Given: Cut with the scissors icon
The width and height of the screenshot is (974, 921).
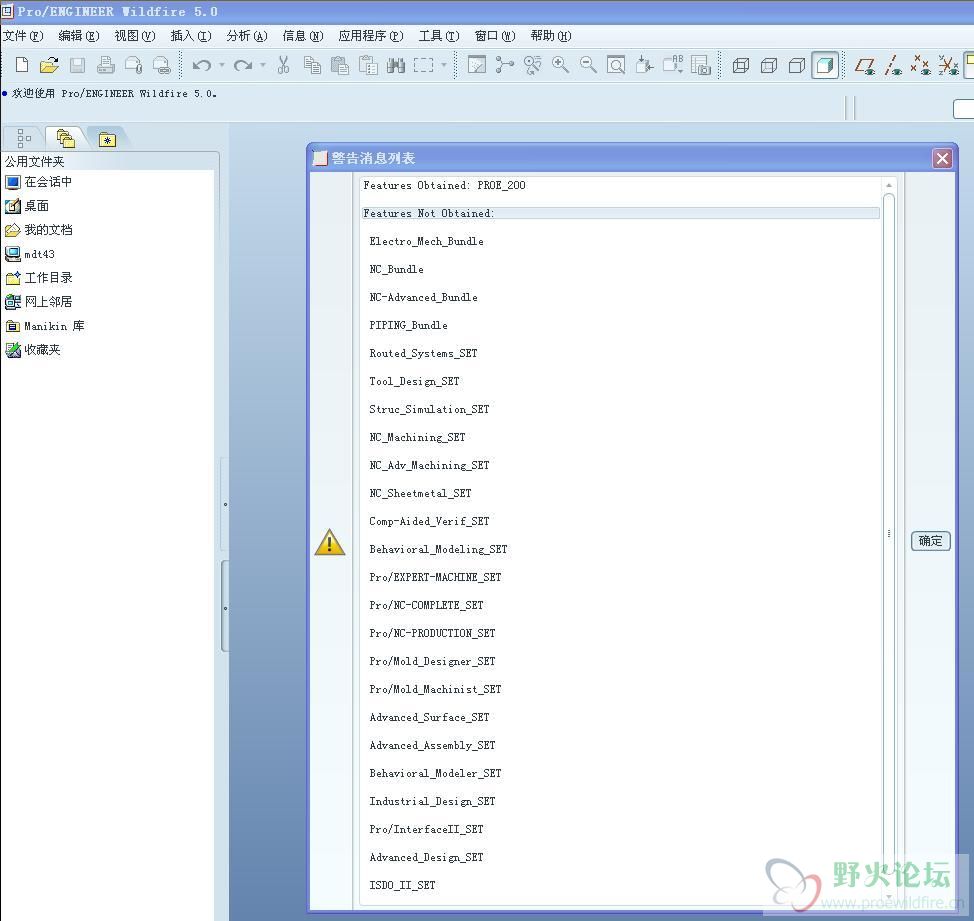Looking at the screenshot, I should 283,65.
